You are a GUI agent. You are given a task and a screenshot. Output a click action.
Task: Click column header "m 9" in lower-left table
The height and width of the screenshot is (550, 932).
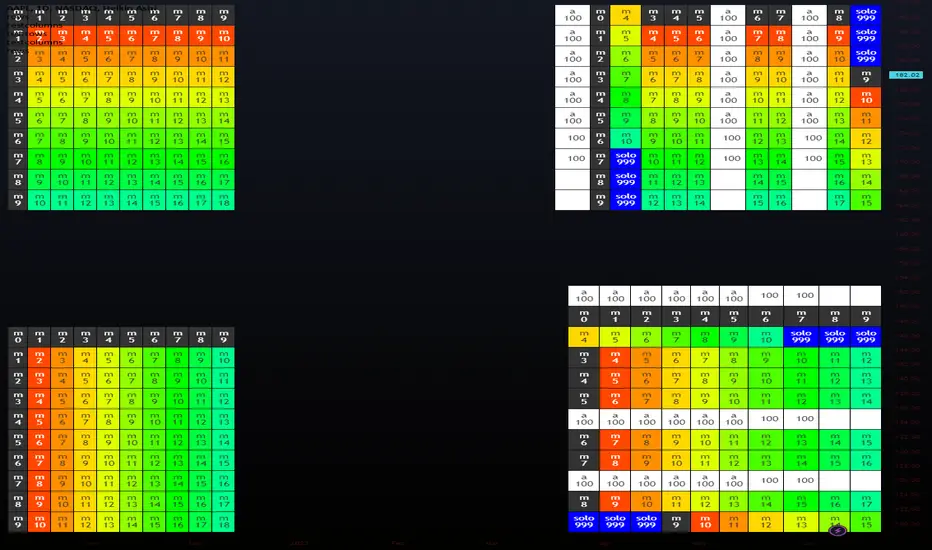[223, 337]
